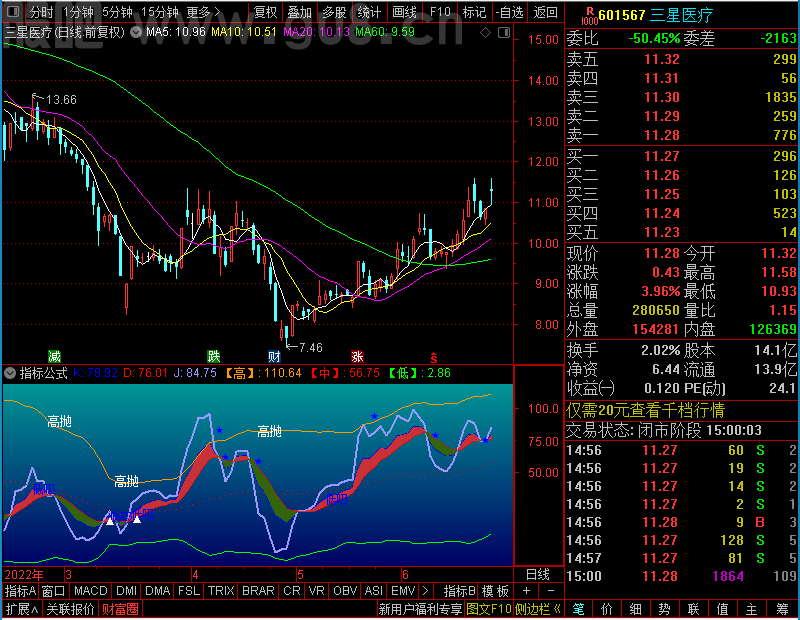Click minus to zoom out chart
This screenshot has width=800, height=620.
coord(551,591)
